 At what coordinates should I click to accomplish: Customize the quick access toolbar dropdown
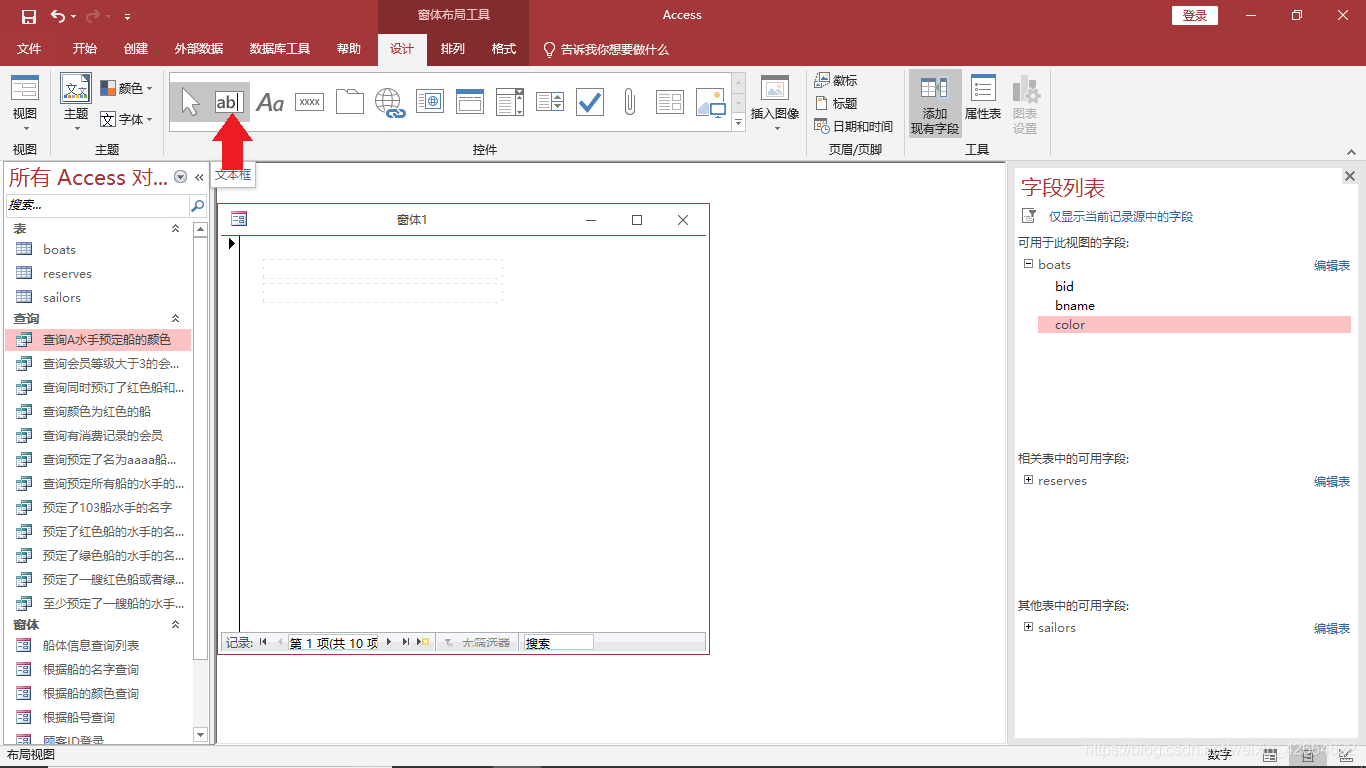(127, 17)
